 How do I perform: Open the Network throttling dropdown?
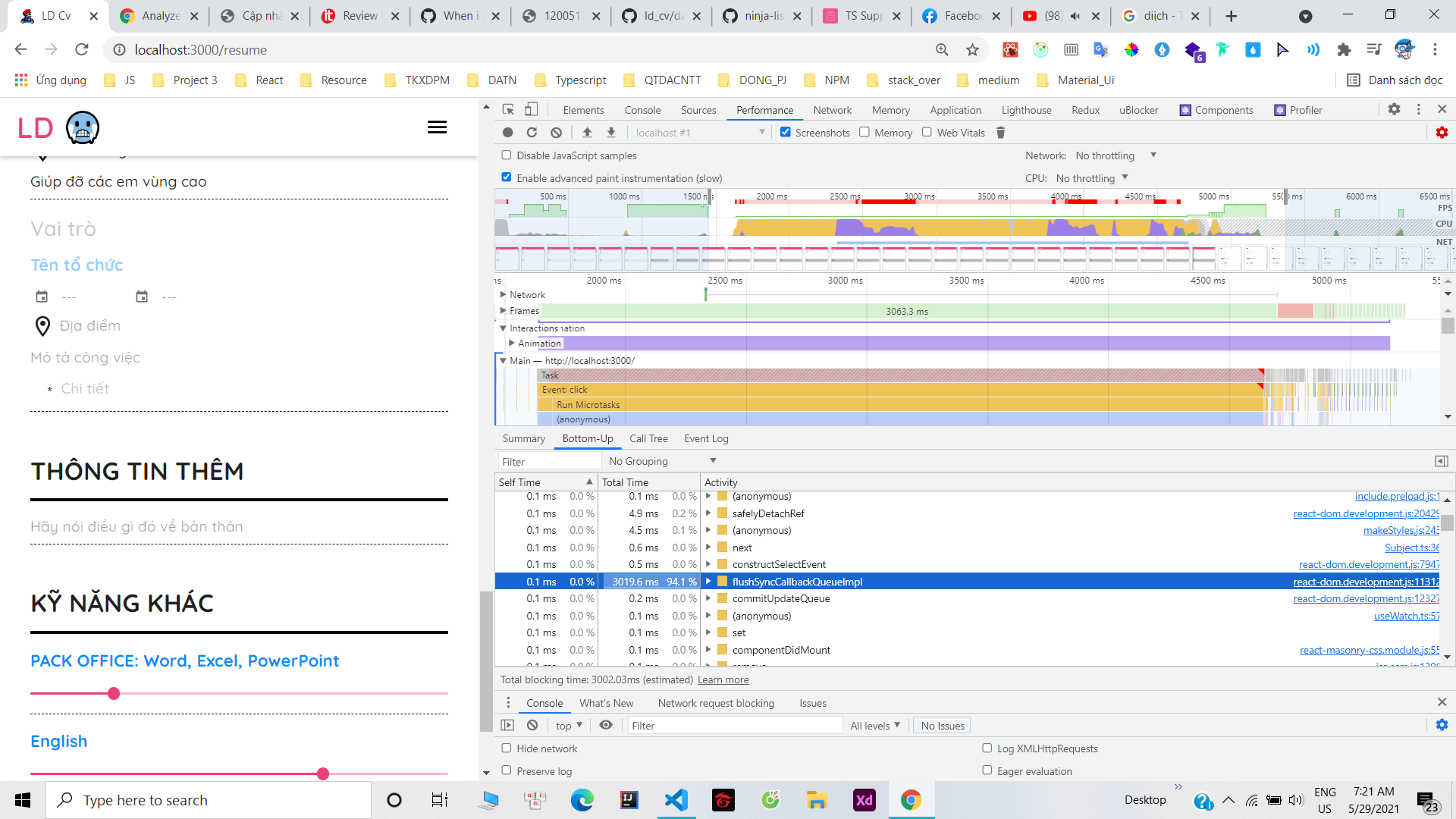pyautogui.click(x=1115, y=155)
